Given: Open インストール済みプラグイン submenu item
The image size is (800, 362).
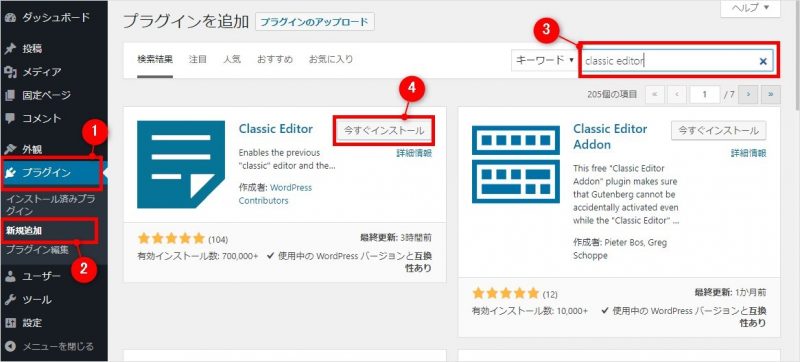Looking at the screenshot, I should 51,204.
